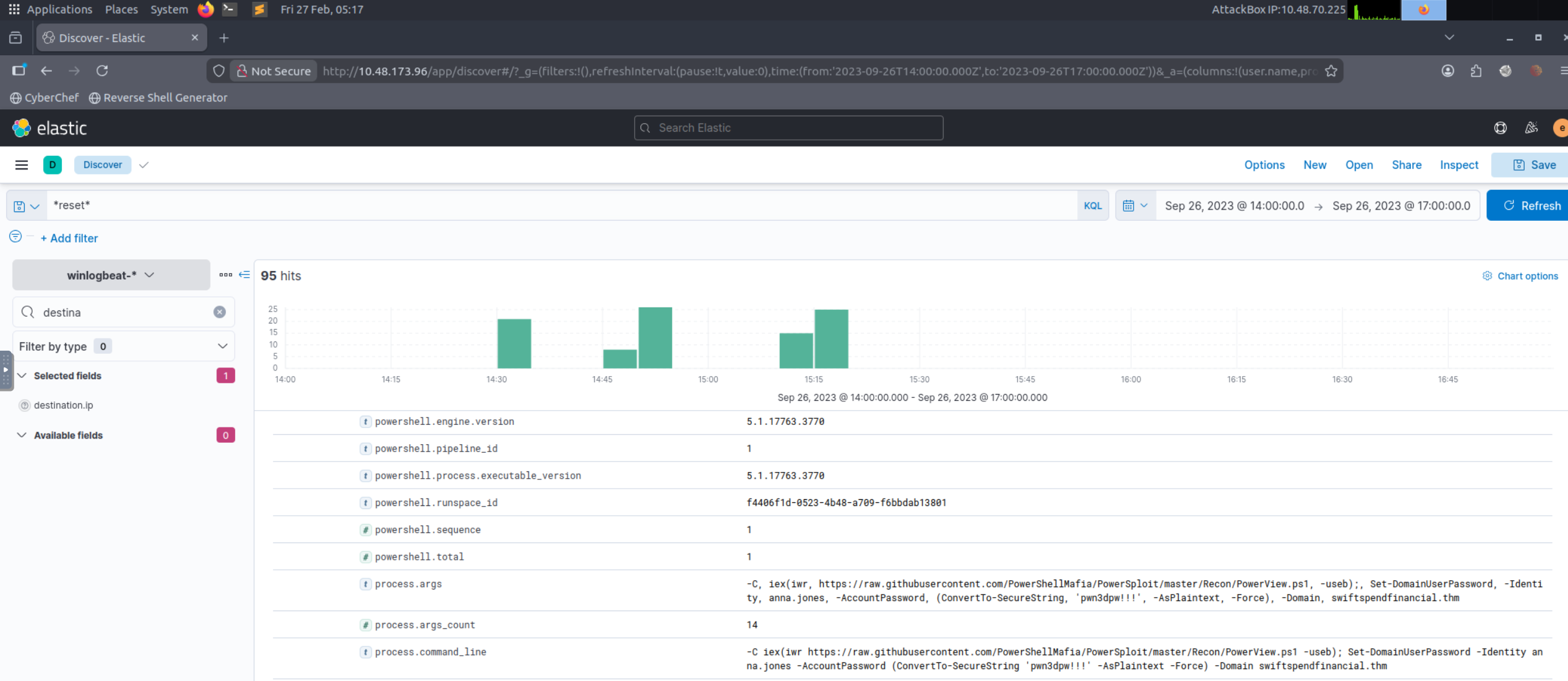Collapse the Available fields section
Image resolution: width=1568 pixels, height=681 pixels.
(x=22, y=435)
